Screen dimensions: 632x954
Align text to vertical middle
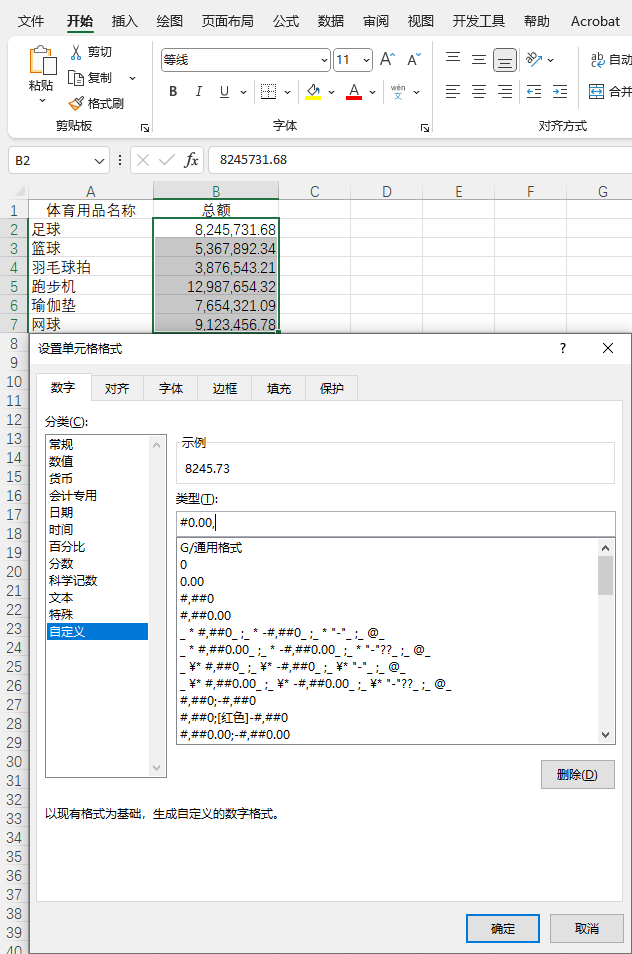point(479,59)
